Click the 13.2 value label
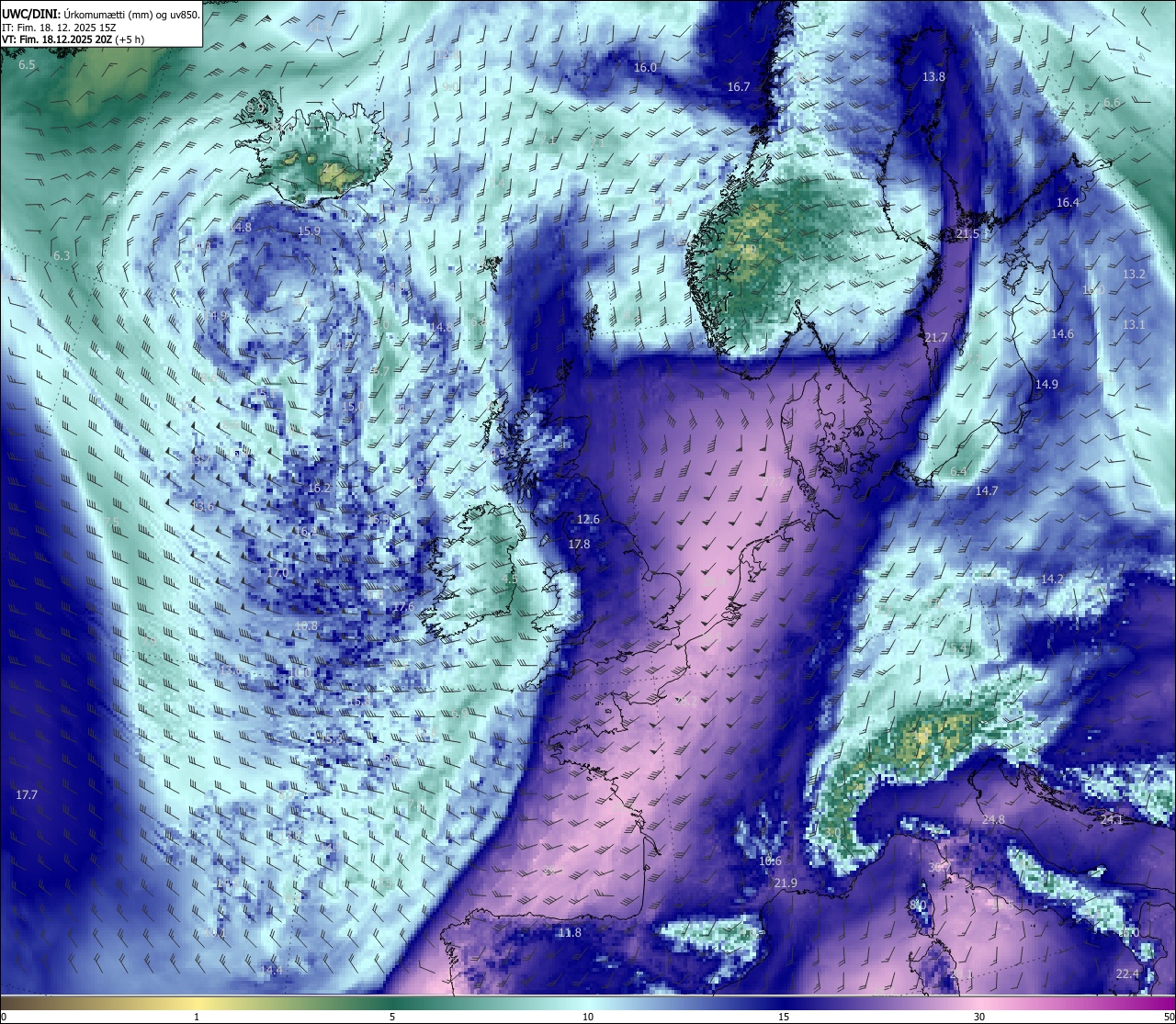 pos(1134,275)
